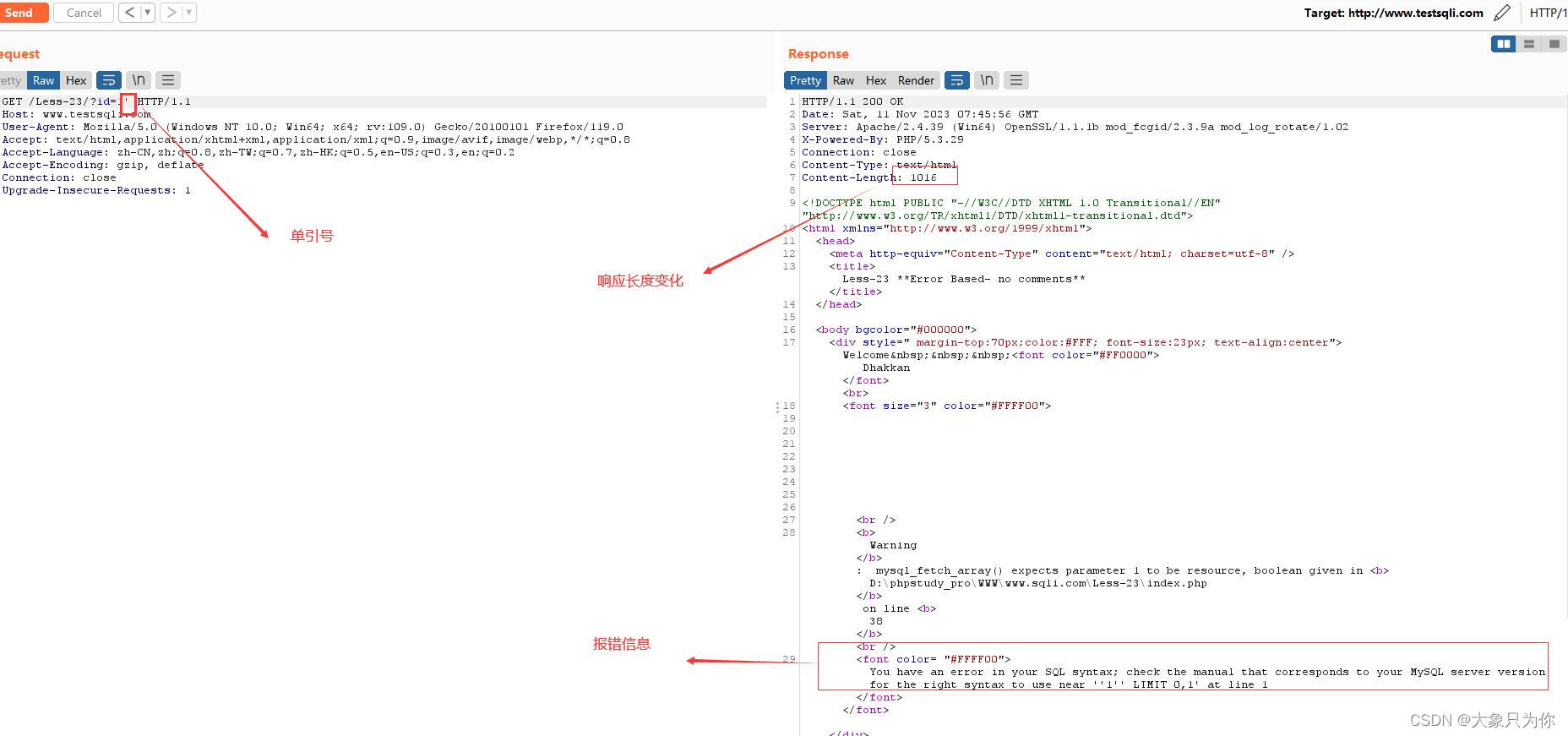Switch Request view to Raw tab
1568x736 pixels.
pos(43,80)
